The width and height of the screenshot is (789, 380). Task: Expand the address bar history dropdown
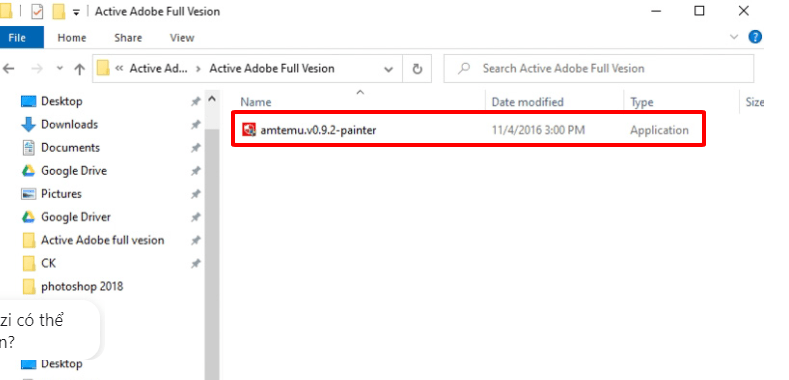(x=388, y=69)
